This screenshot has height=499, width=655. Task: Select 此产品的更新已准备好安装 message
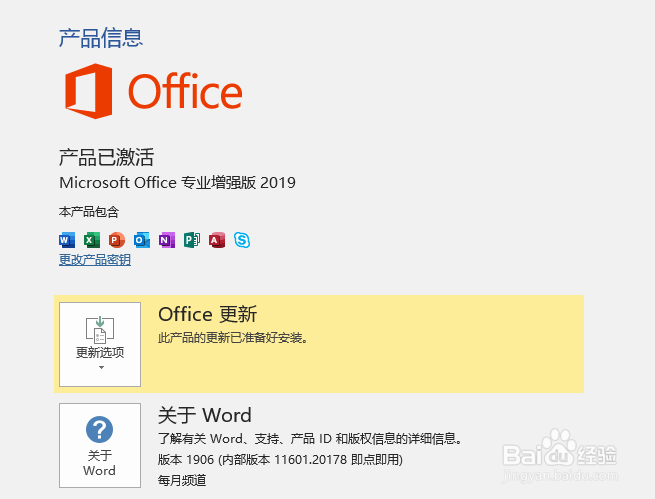tap(233, 338)
